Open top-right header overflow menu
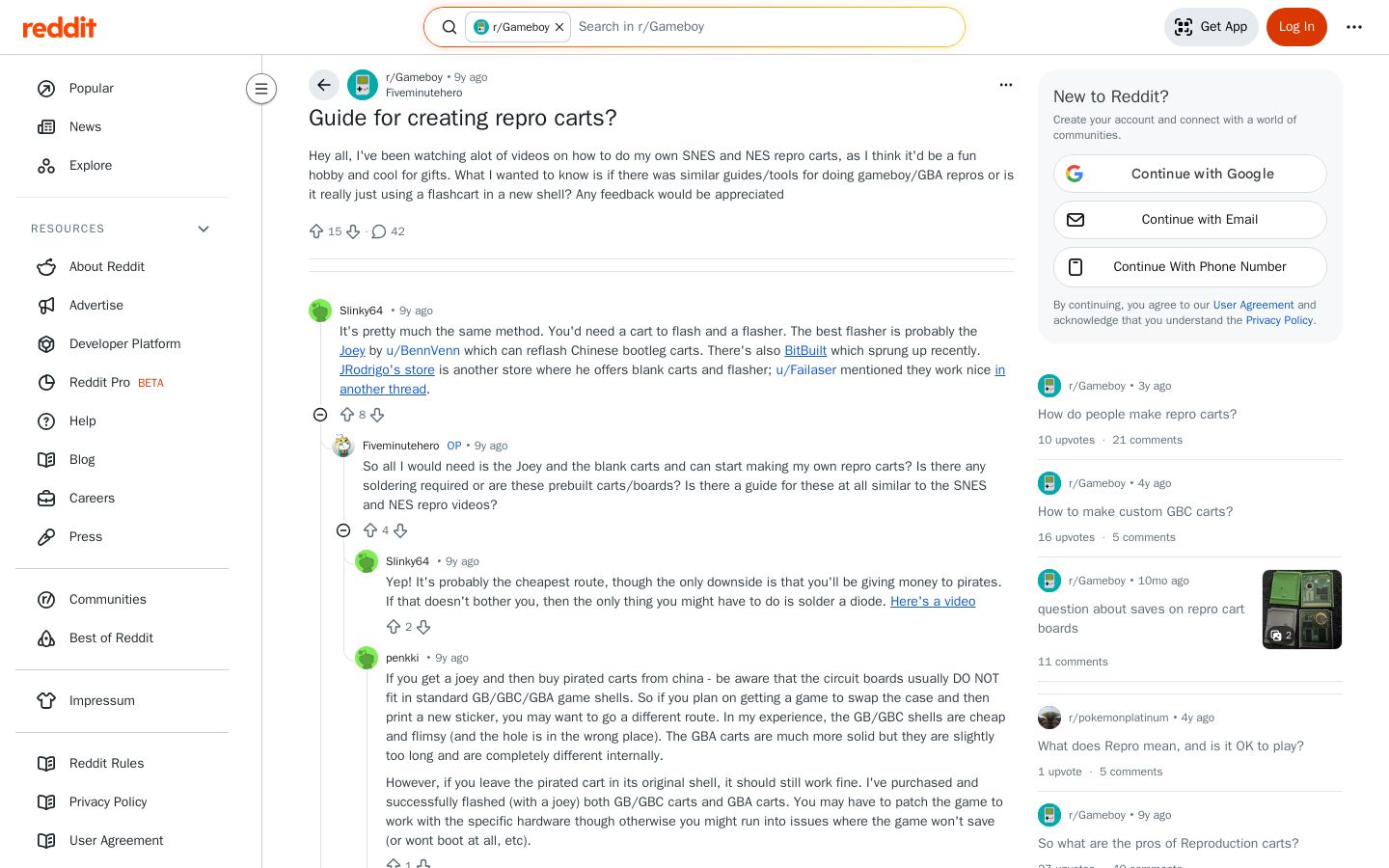This screenshot has width=1389, height=868. [1354, 27]
